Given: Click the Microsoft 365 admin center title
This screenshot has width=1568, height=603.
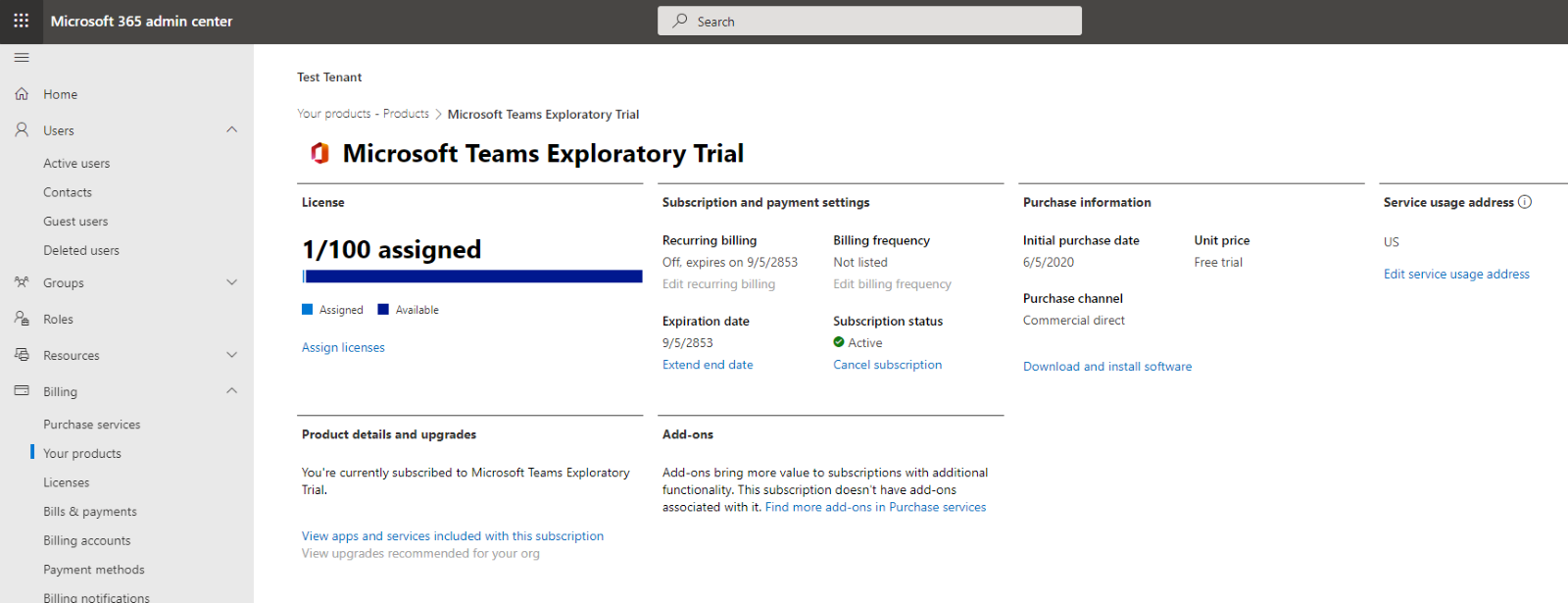Looking at the screenshot, I should point(141,21).
